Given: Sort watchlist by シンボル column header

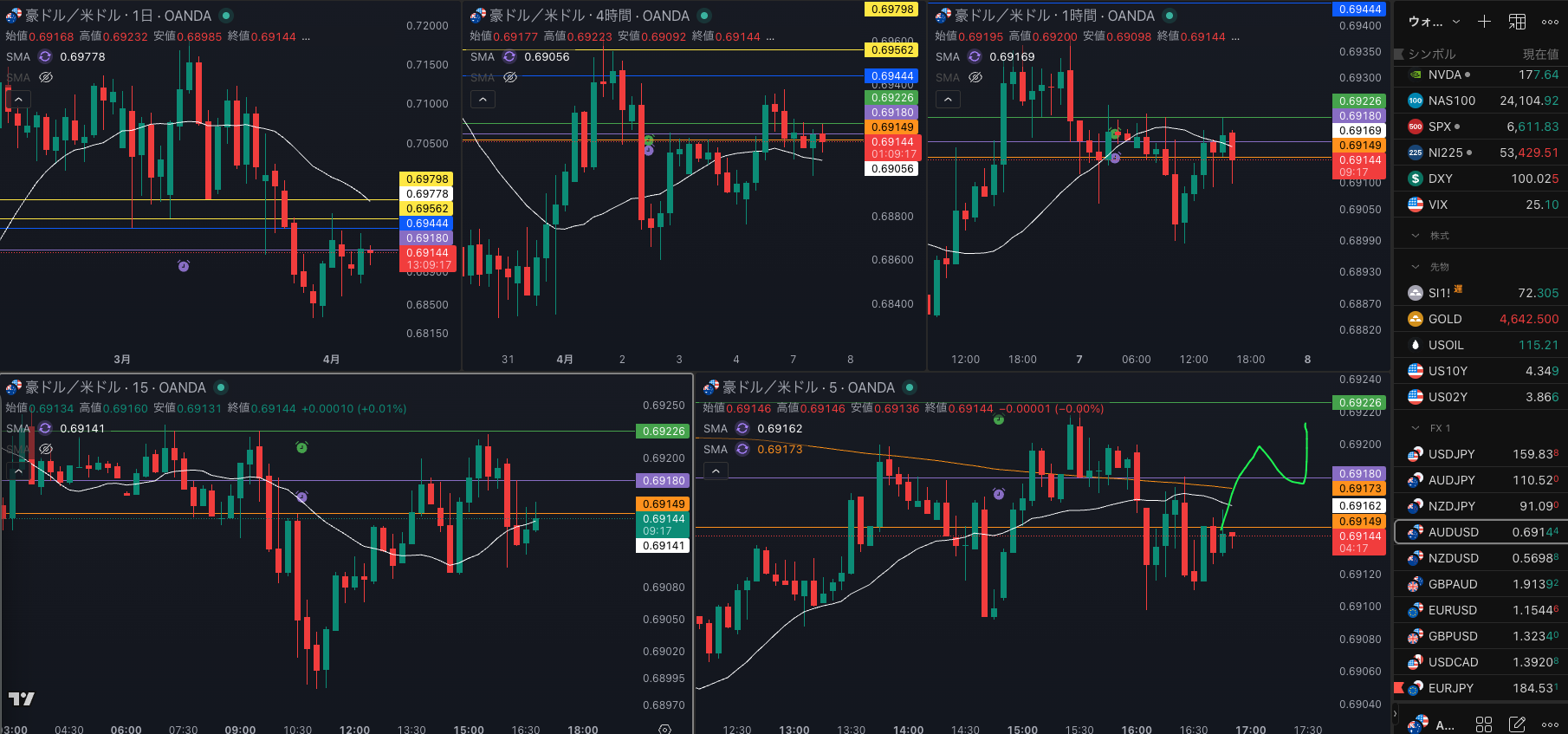Looking at the screenshot, I should pos(1431,54).
